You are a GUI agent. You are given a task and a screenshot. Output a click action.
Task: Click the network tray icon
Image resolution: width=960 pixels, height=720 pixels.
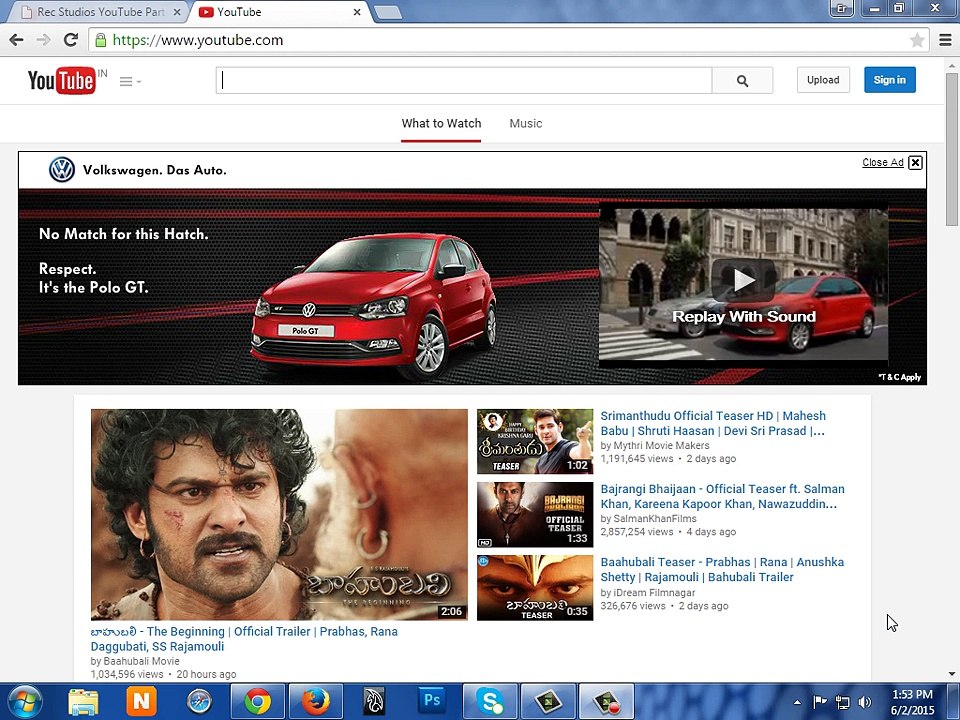(843, 702)
